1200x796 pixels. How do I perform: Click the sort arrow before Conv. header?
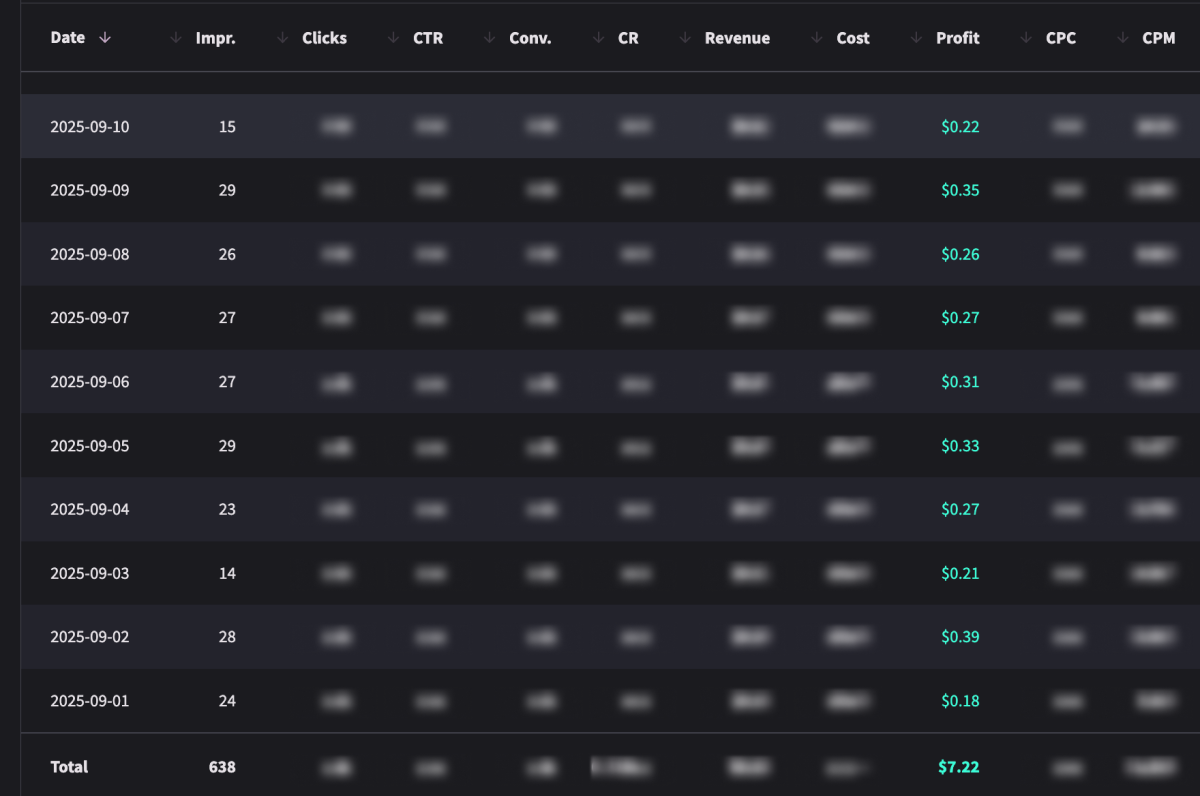coord(489,38)
